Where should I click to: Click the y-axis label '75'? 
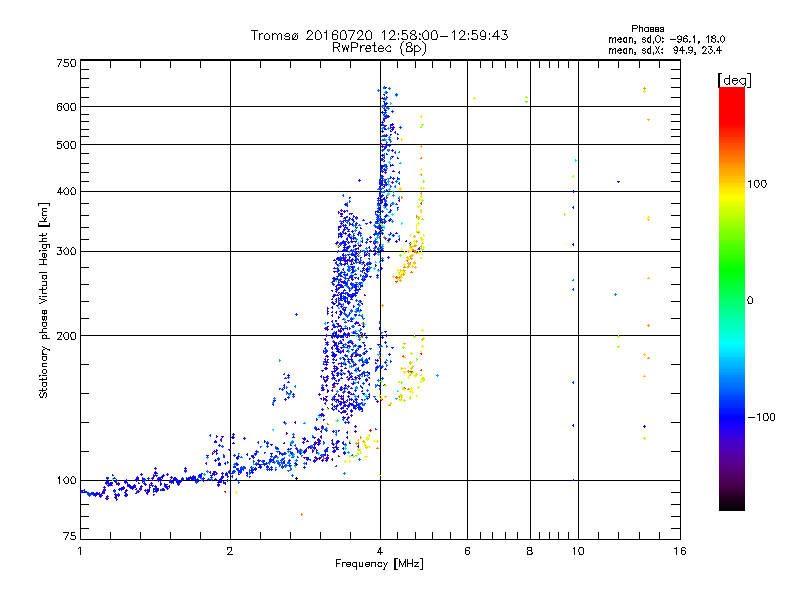click(70, 536)
